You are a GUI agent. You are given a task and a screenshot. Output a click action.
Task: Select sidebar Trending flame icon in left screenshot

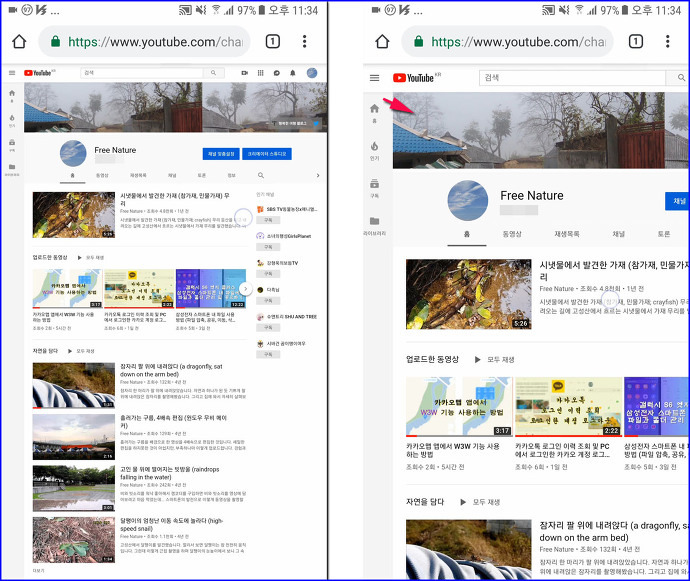click(12, 120)
